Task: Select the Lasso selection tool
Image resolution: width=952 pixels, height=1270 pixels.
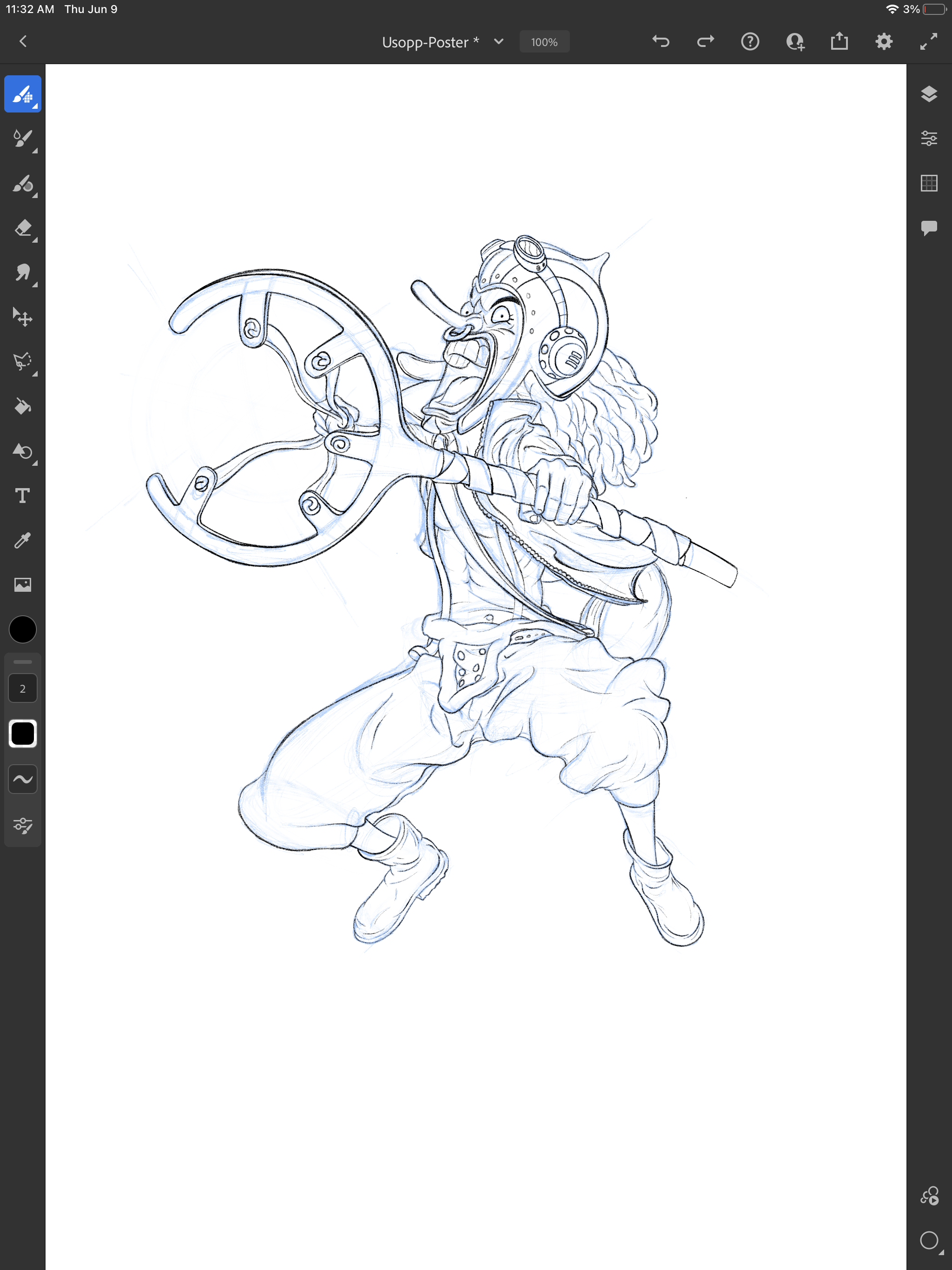Action: [x=22, y=362]
